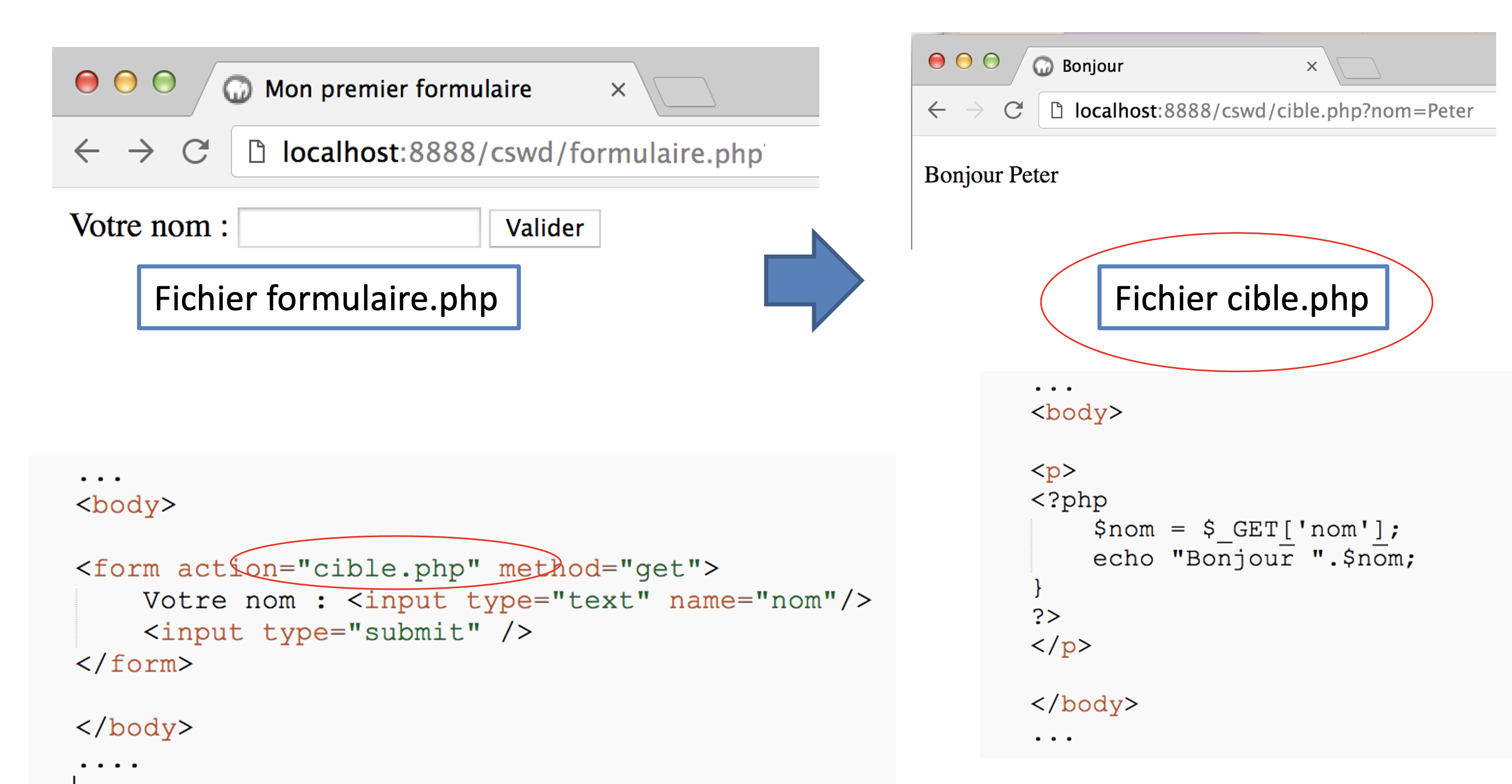Click back arrow in Bonjour browser window
This screenshot has width=1512, height=784.
(x=937, y=110)
